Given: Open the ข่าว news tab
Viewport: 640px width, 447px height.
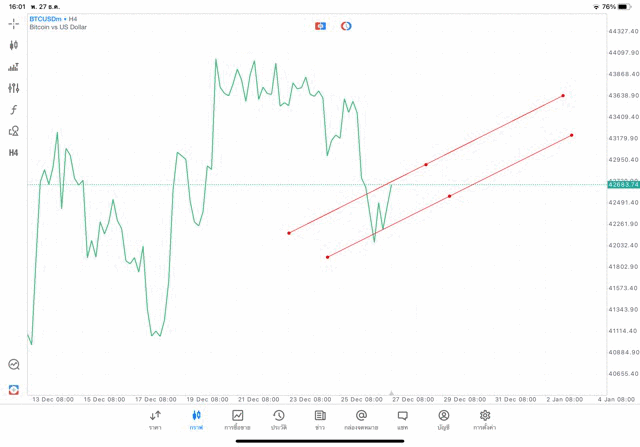Looking at the screenshot, I should (x=320, y=419).
